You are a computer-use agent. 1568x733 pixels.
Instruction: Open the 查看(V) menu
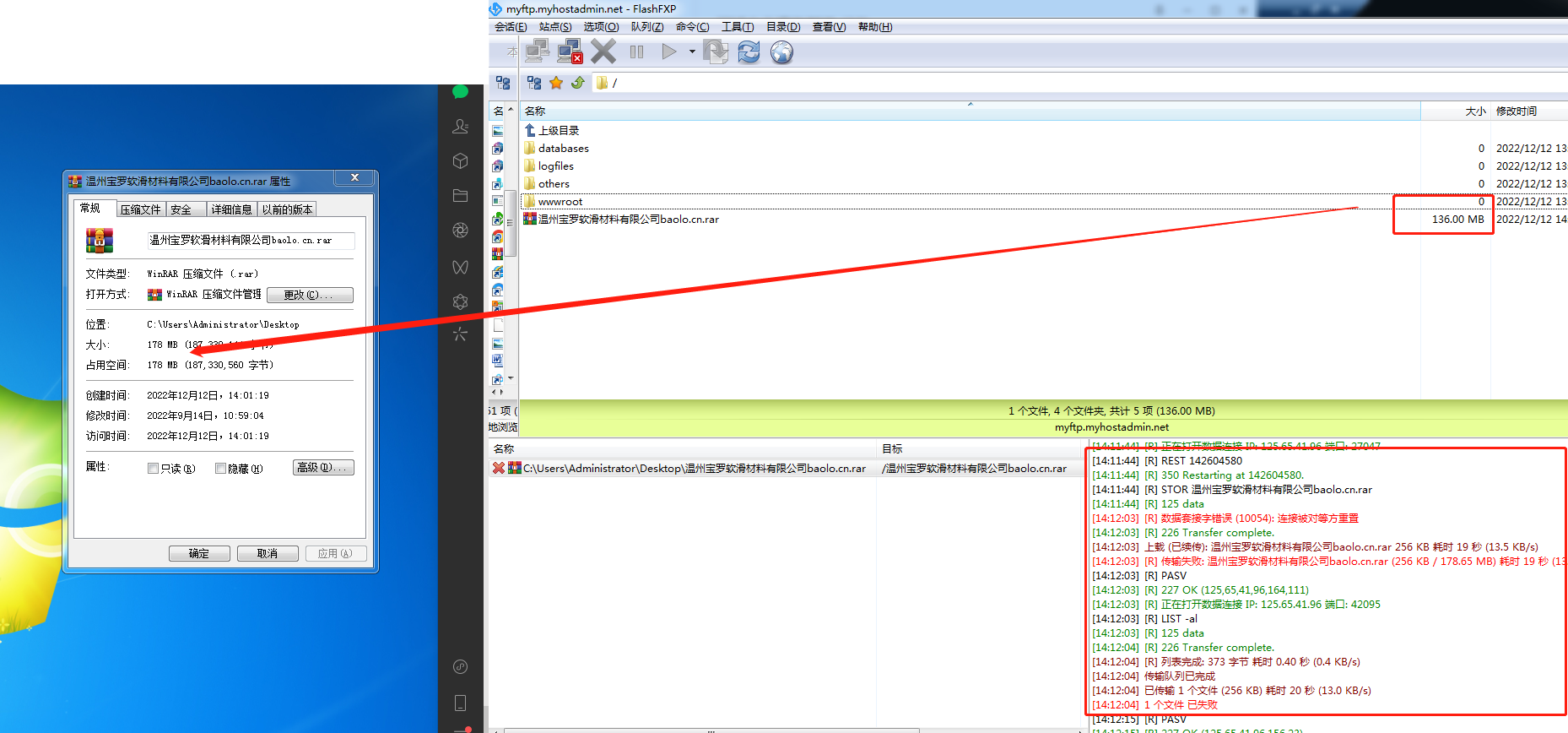(x=829, y=27)
